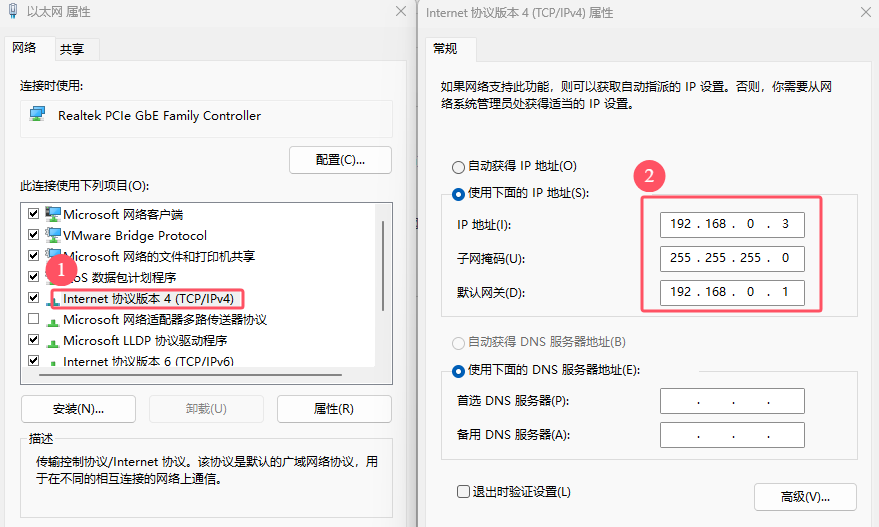Click the Microsoft 网络客户端 item icon
879x527 pixels.
(53, 214)
